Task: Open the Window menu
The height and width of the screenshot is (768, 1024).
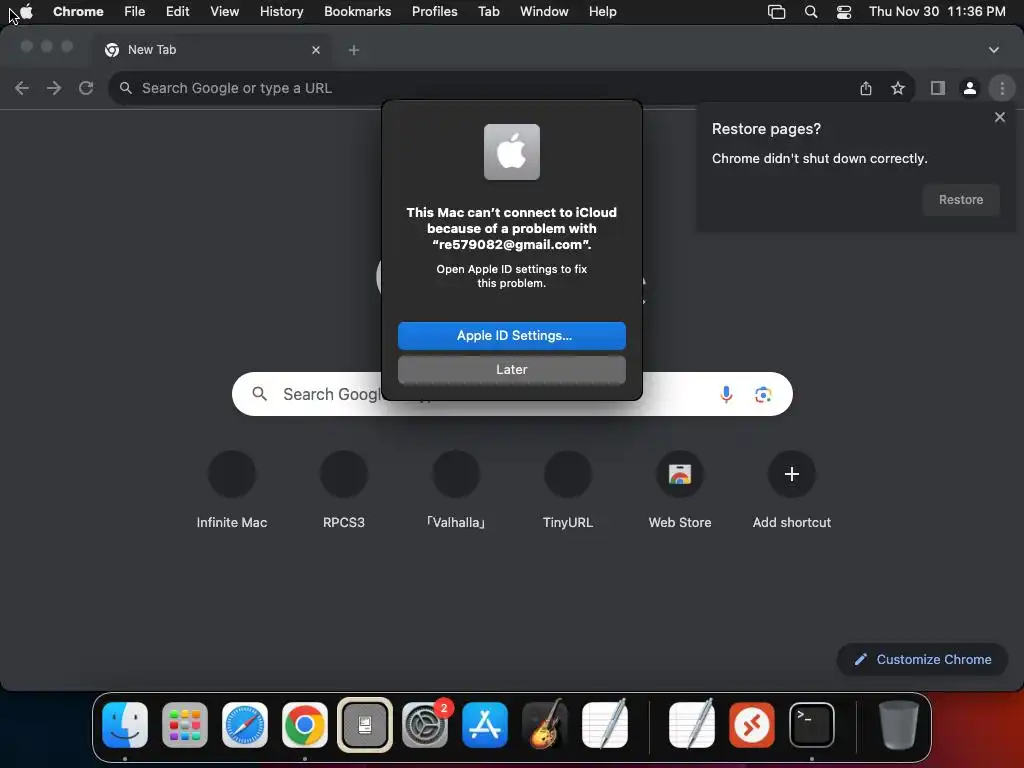Action: (x=544, y=12)
